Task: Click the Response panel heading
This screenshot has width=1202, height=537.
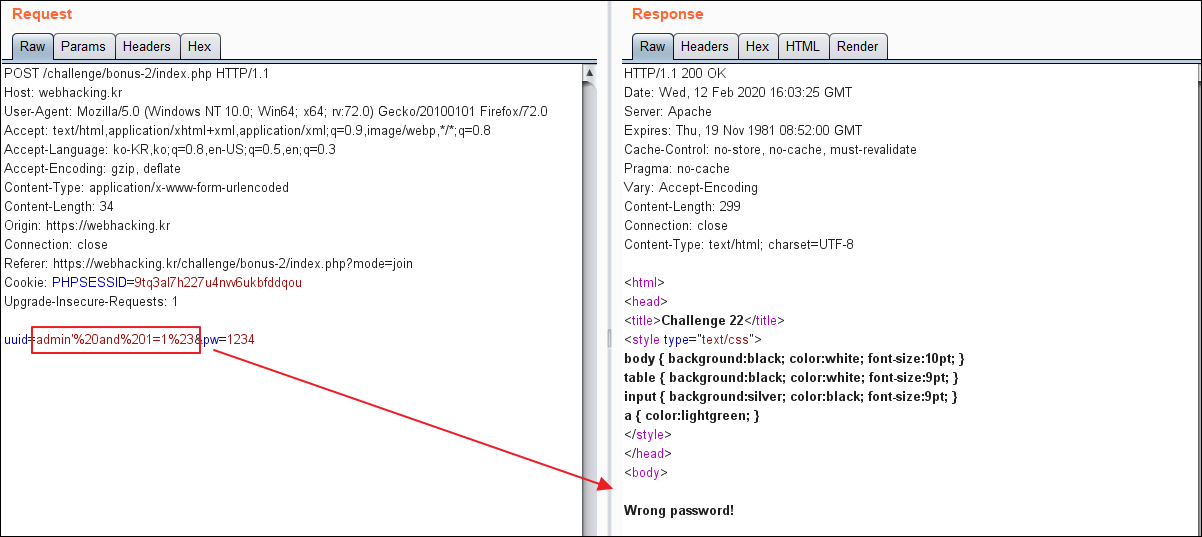Action: click(x=668, y=14)
